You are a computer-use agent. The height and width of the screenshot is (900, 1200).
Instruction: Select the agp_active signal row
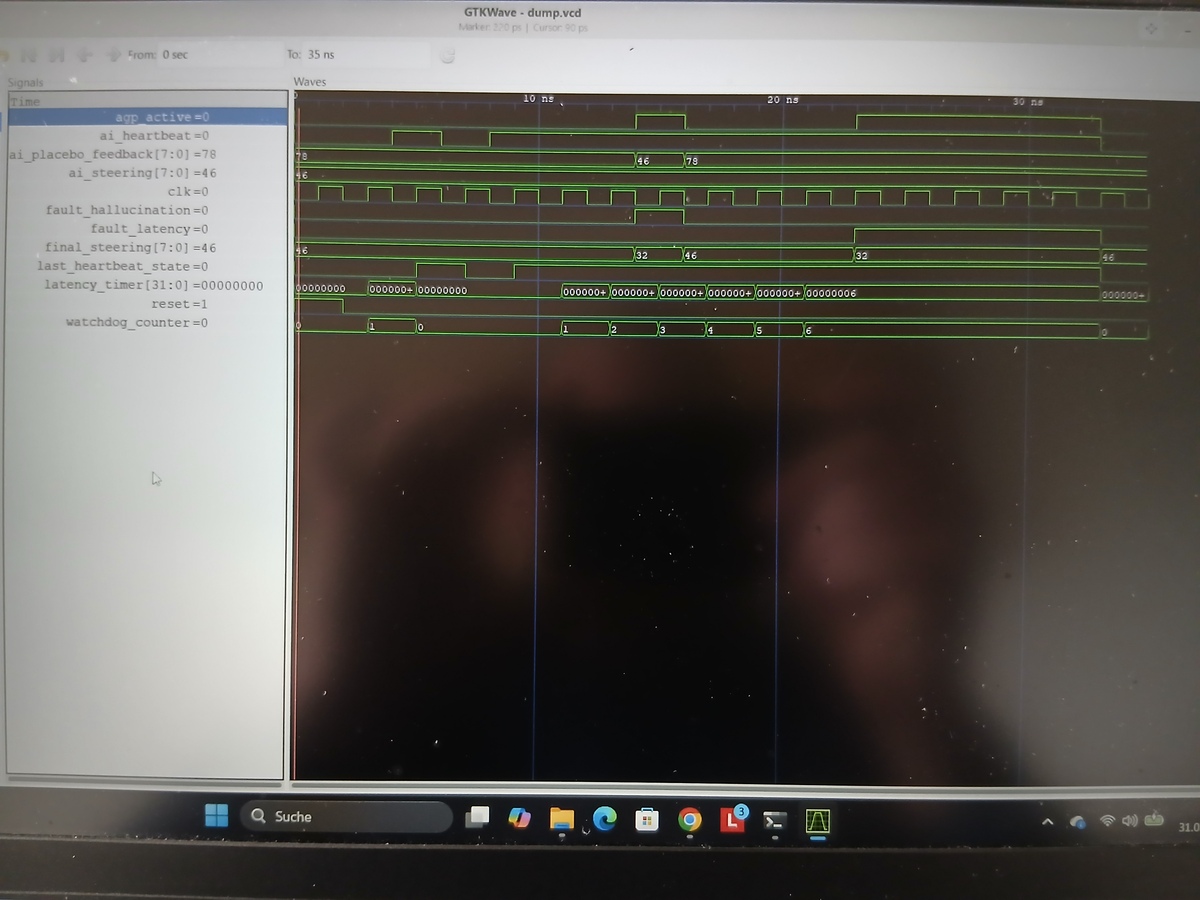(x=148, y=117)
